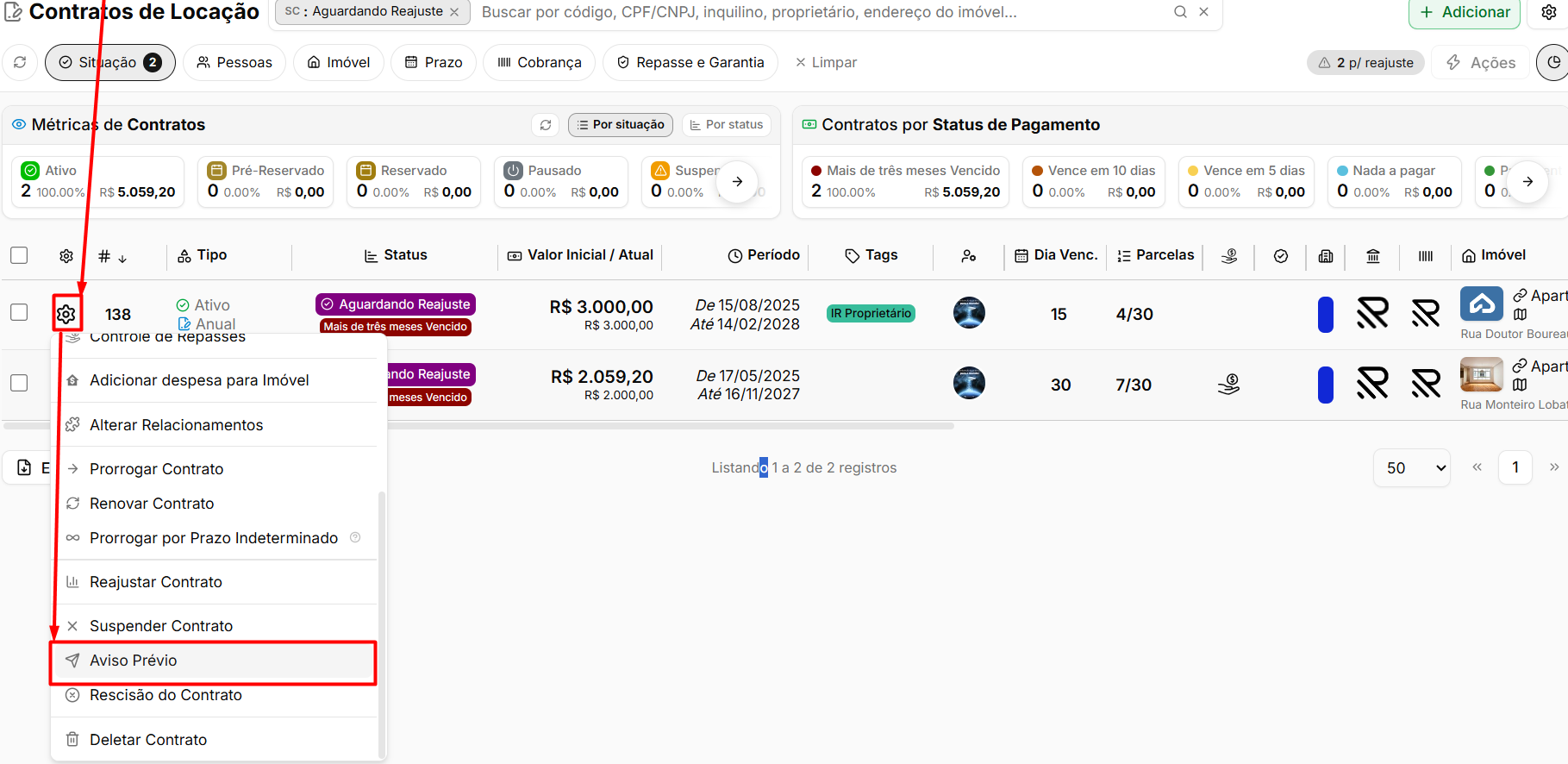This screenshot has height=764, width=1568.
Task: Open the Cobrança filter dropdown
Action: 540,62
